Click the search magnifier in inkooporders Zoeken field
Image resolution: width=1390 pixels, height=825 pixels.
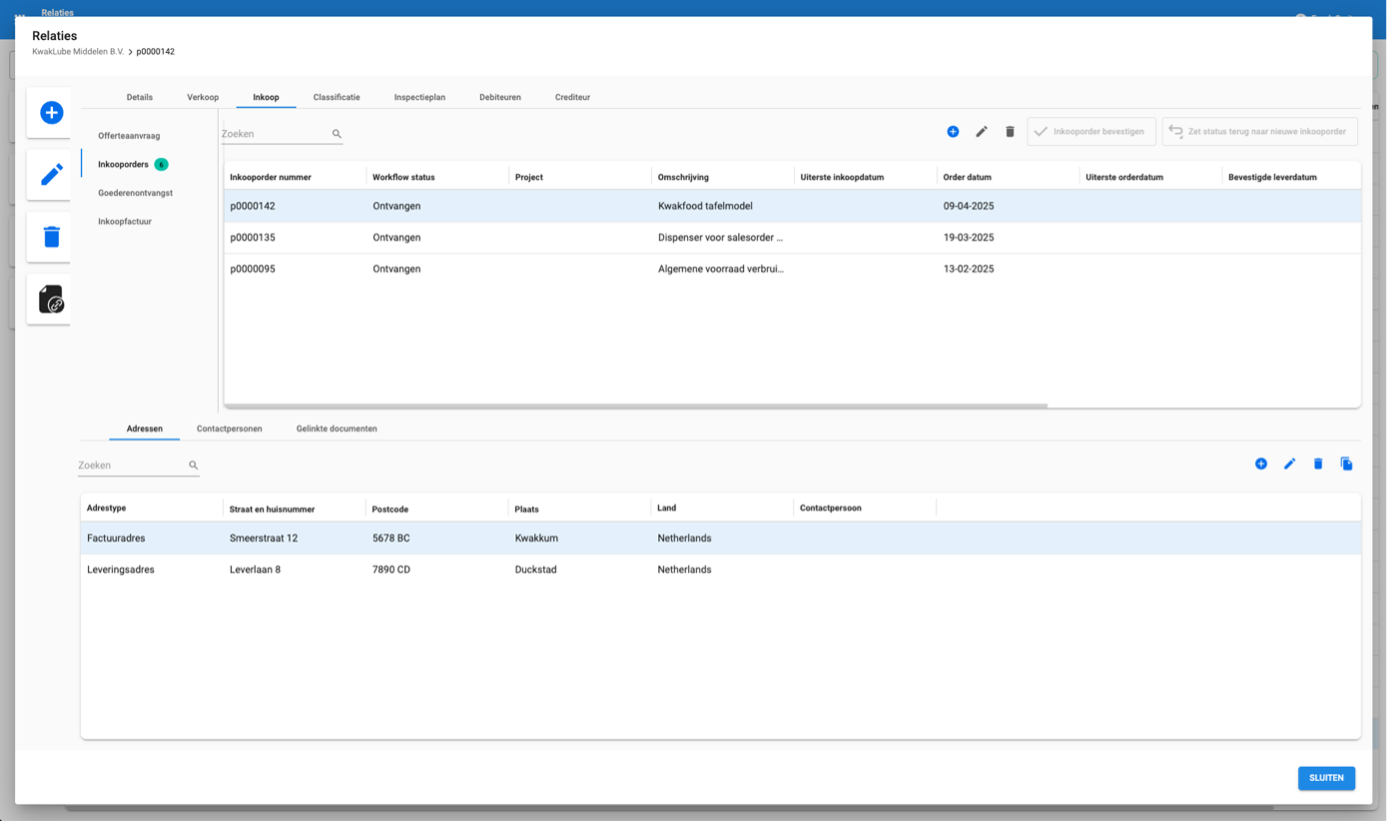tap(337, 134)
